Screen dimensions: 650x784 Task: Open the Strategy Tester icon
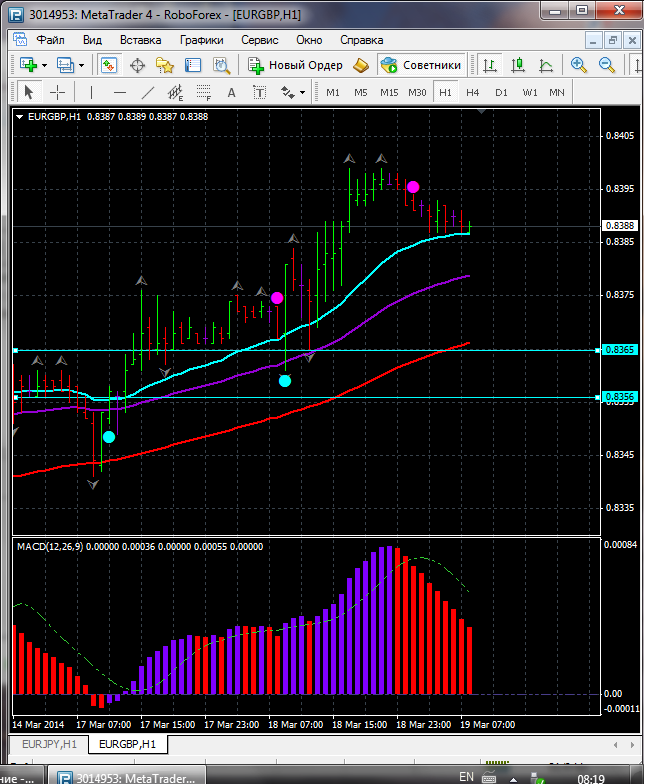pos(221,65)
